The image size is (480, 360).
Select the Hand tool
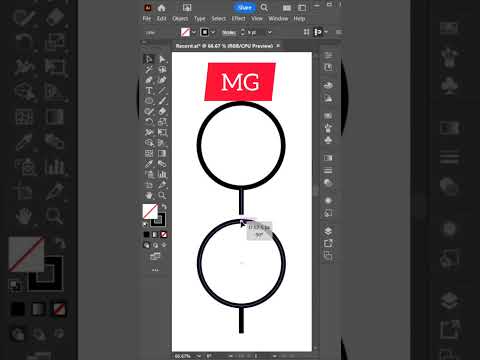(x=149, y=195)
